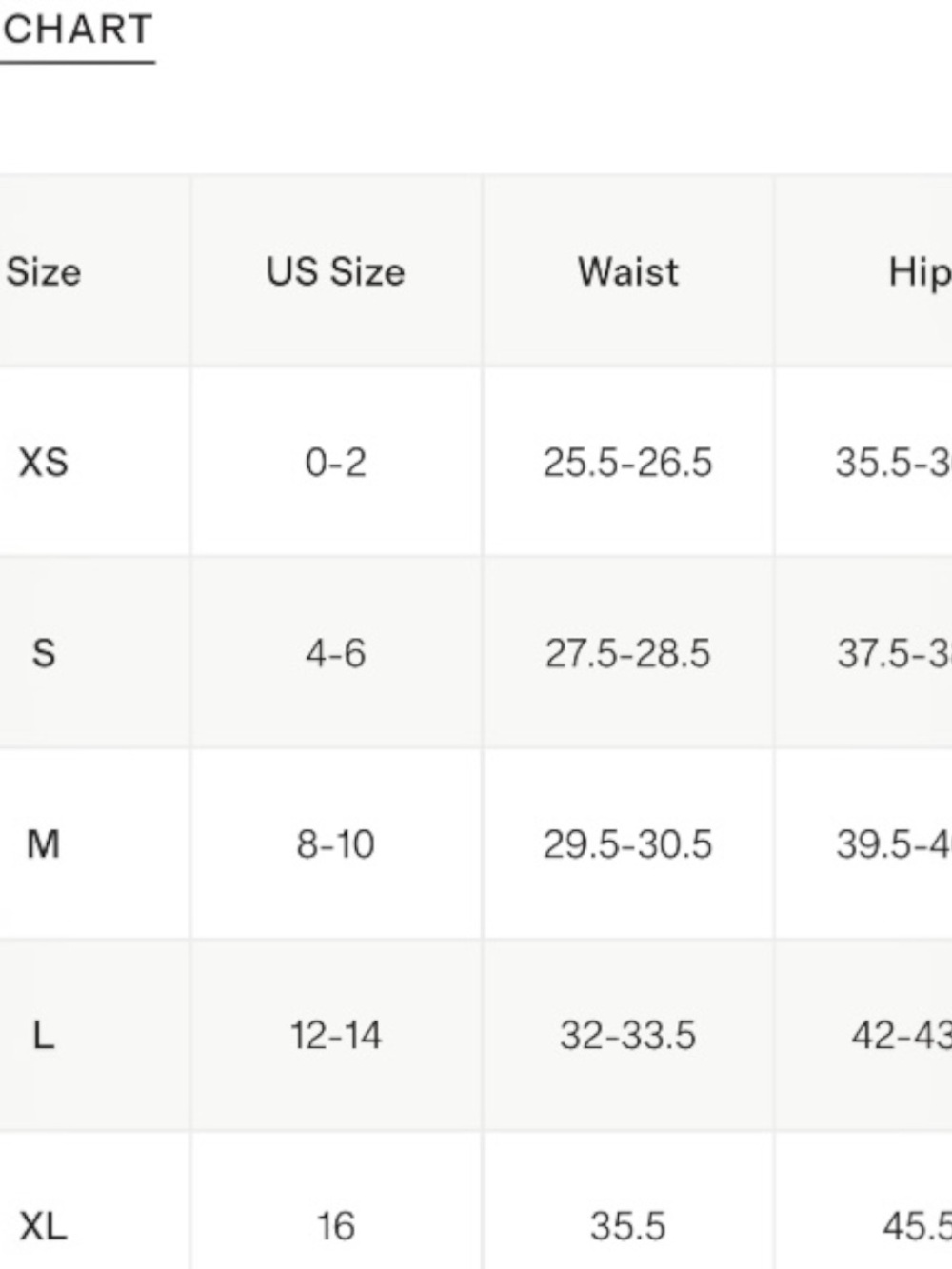Click the Waist column header

pyautogui.click(x=628, y=272)
